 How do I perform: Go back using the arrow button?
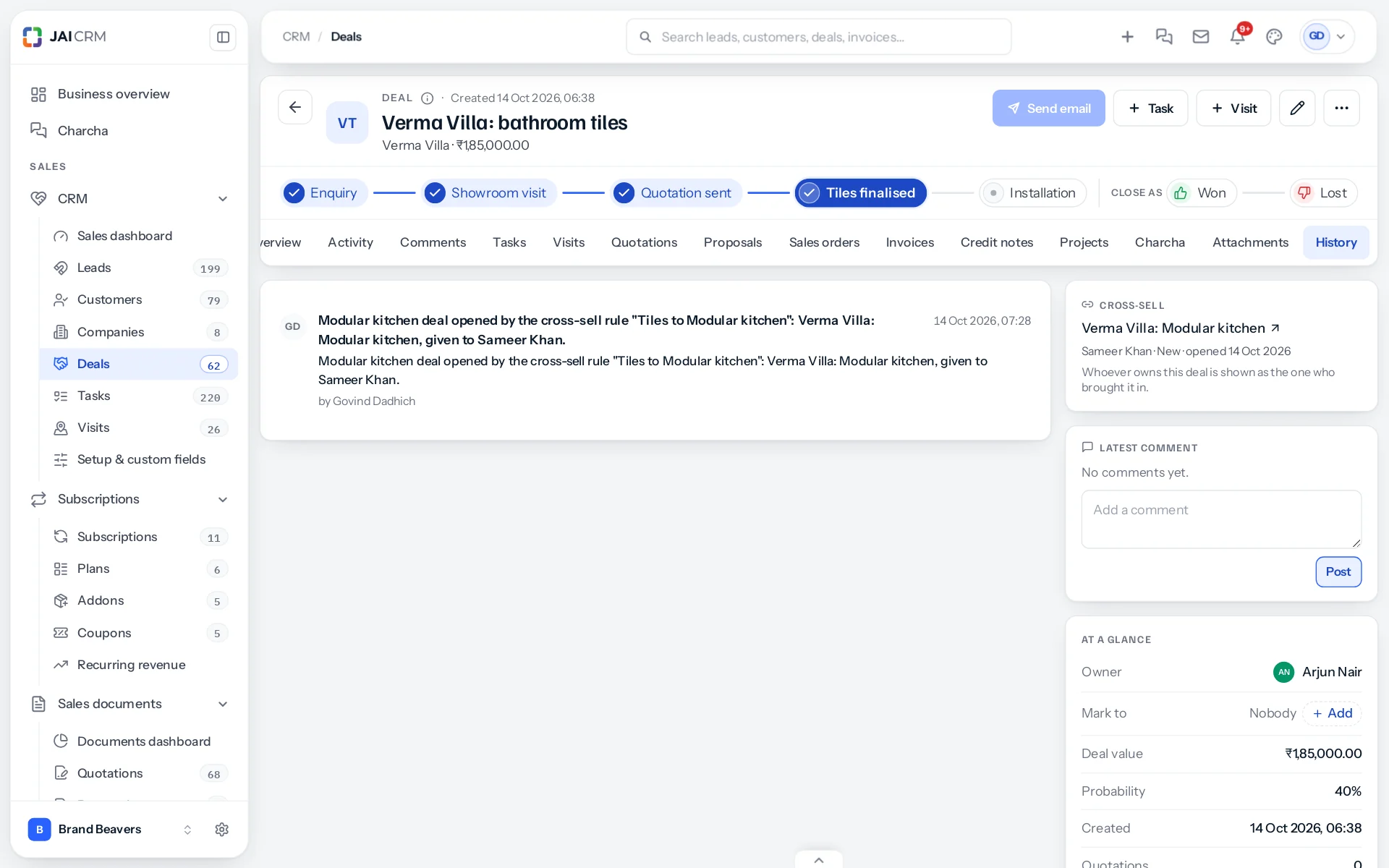click(295, 108)
